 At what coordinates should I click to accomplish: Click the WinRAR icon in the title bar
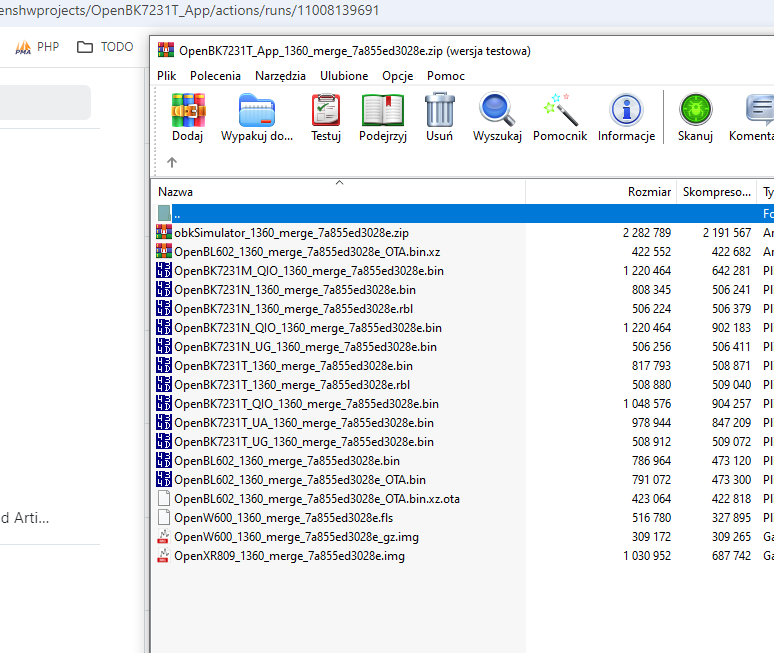coord(166,50)
